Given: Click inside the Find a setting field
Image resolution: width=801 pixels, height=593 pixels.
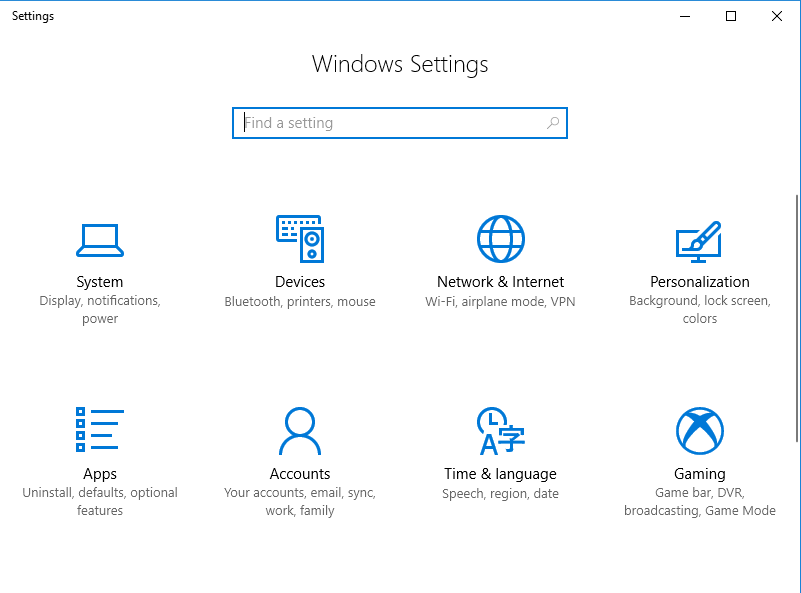Looking at the screenshot, I should coord(399,123).
